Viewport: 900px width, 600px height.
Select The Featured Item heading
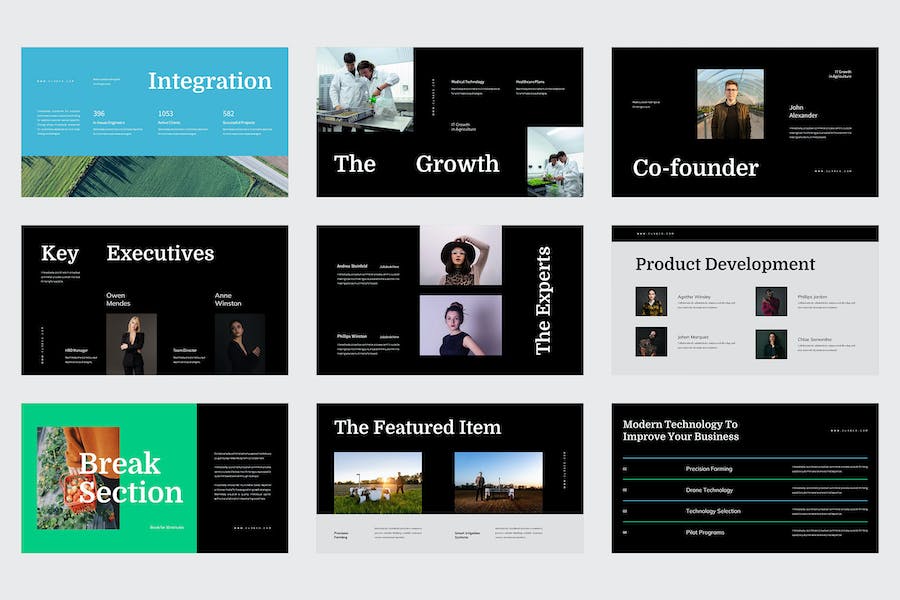coord(418,427)
